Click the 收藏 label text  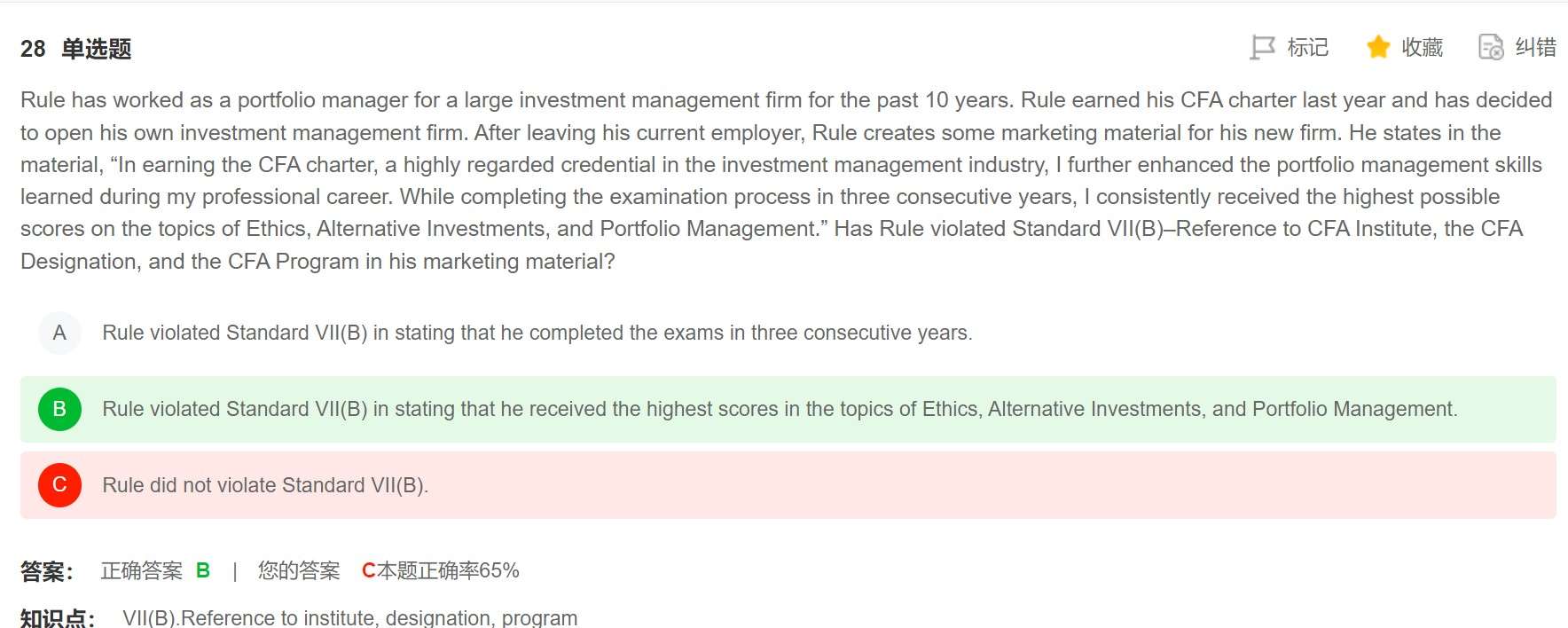[x=1422, y=47]
